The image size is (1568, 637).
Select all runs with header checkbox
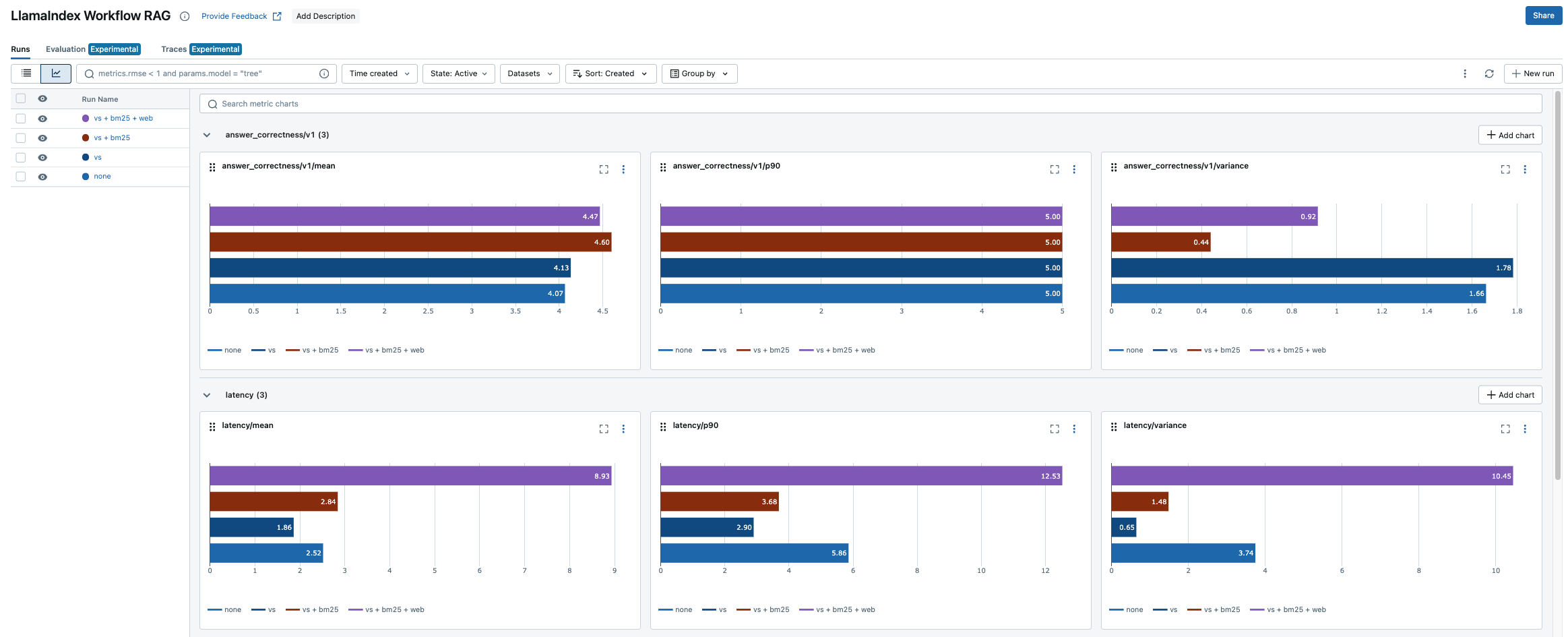21,98
